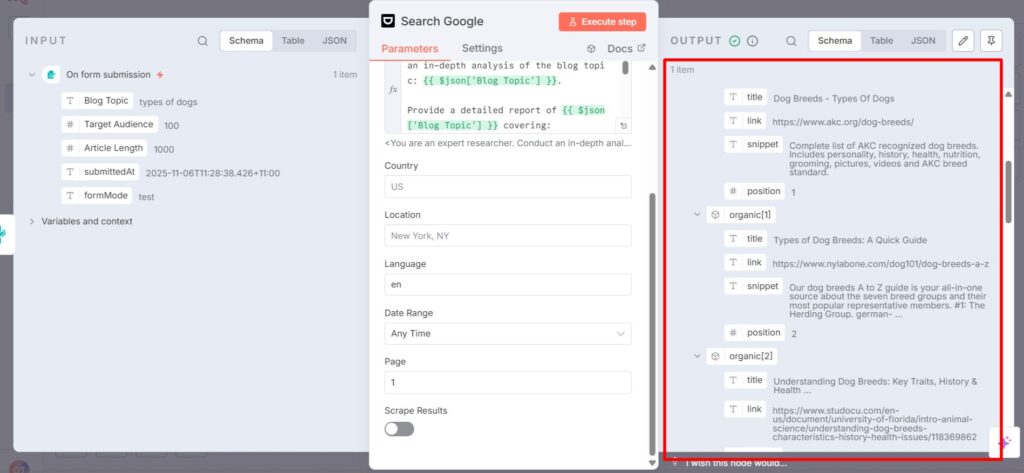Click the fx expression icon beside query
The width and height of the screenshot is (1024, 473).
(393, 89)
